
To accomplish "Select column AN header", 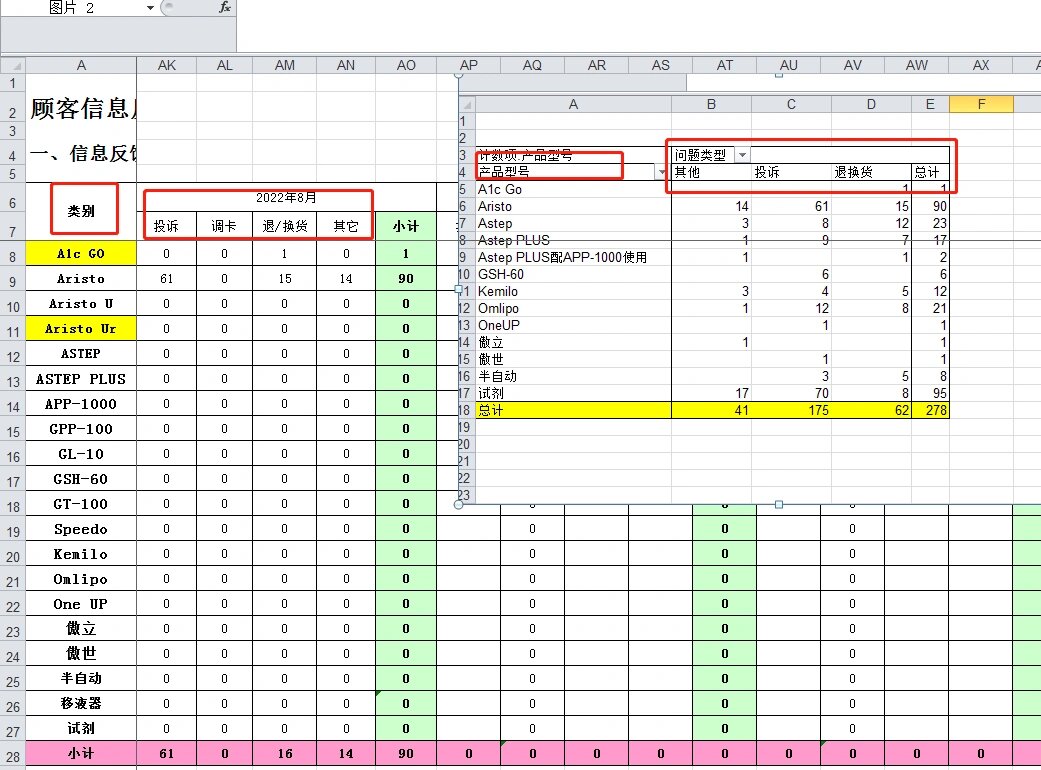I will 346,65.
